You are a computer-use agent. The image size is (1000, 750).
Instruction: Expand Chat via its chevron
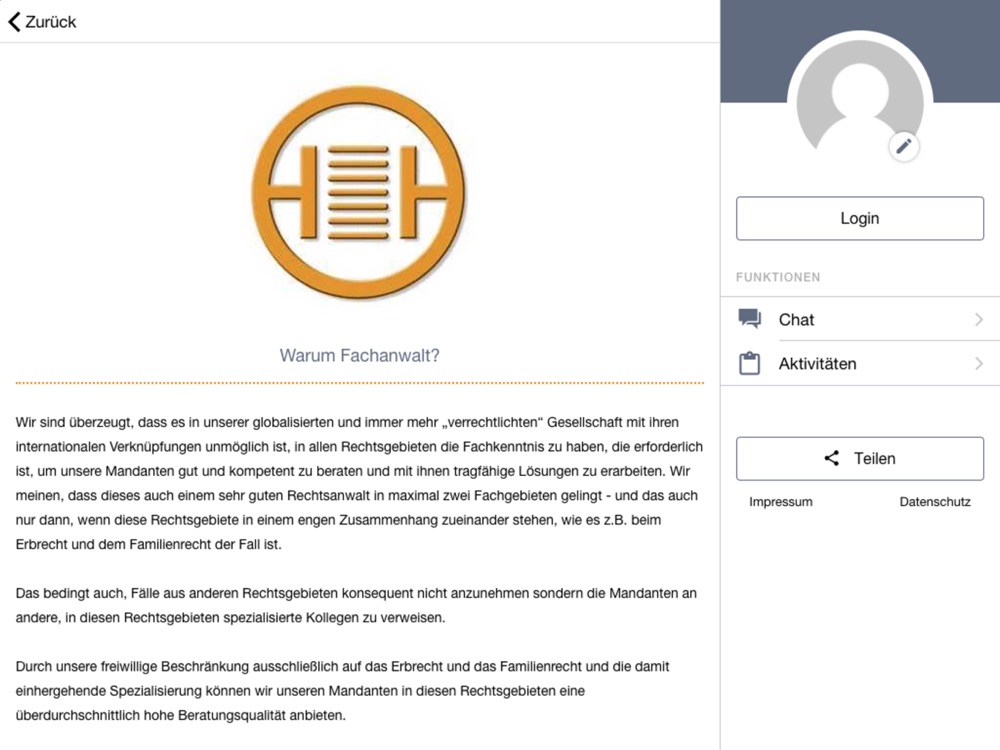click(x=979, y=320)
